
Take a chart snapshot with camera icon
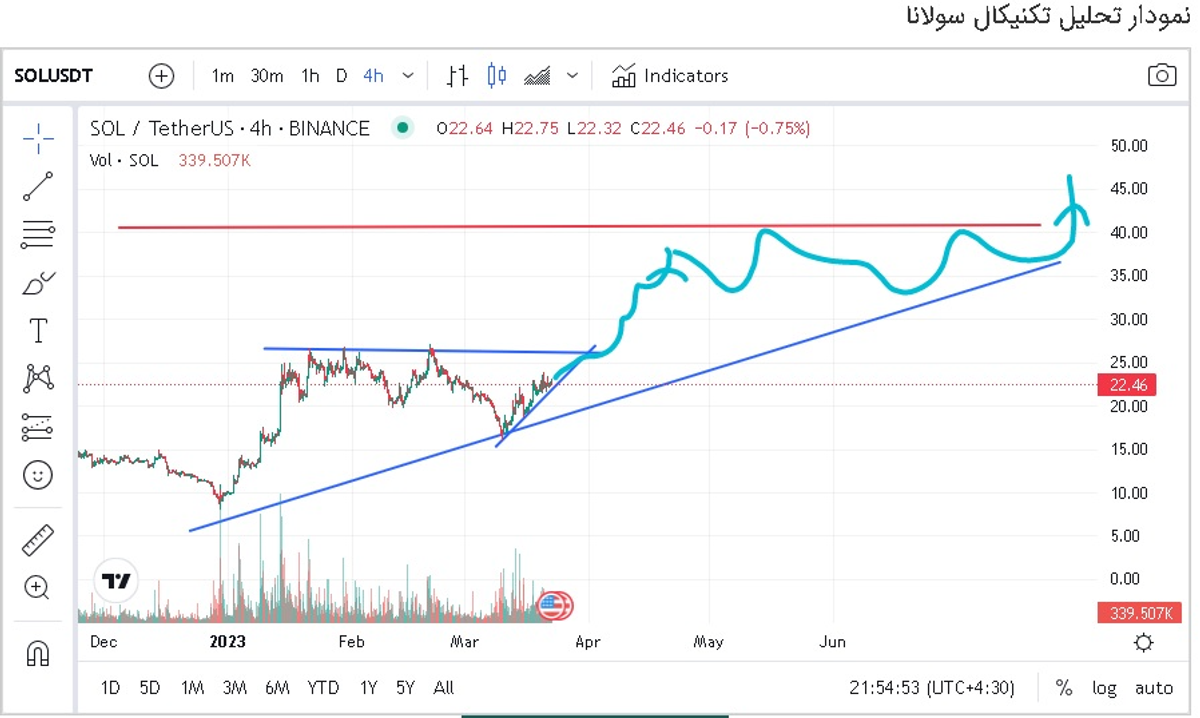[1161, 75]
